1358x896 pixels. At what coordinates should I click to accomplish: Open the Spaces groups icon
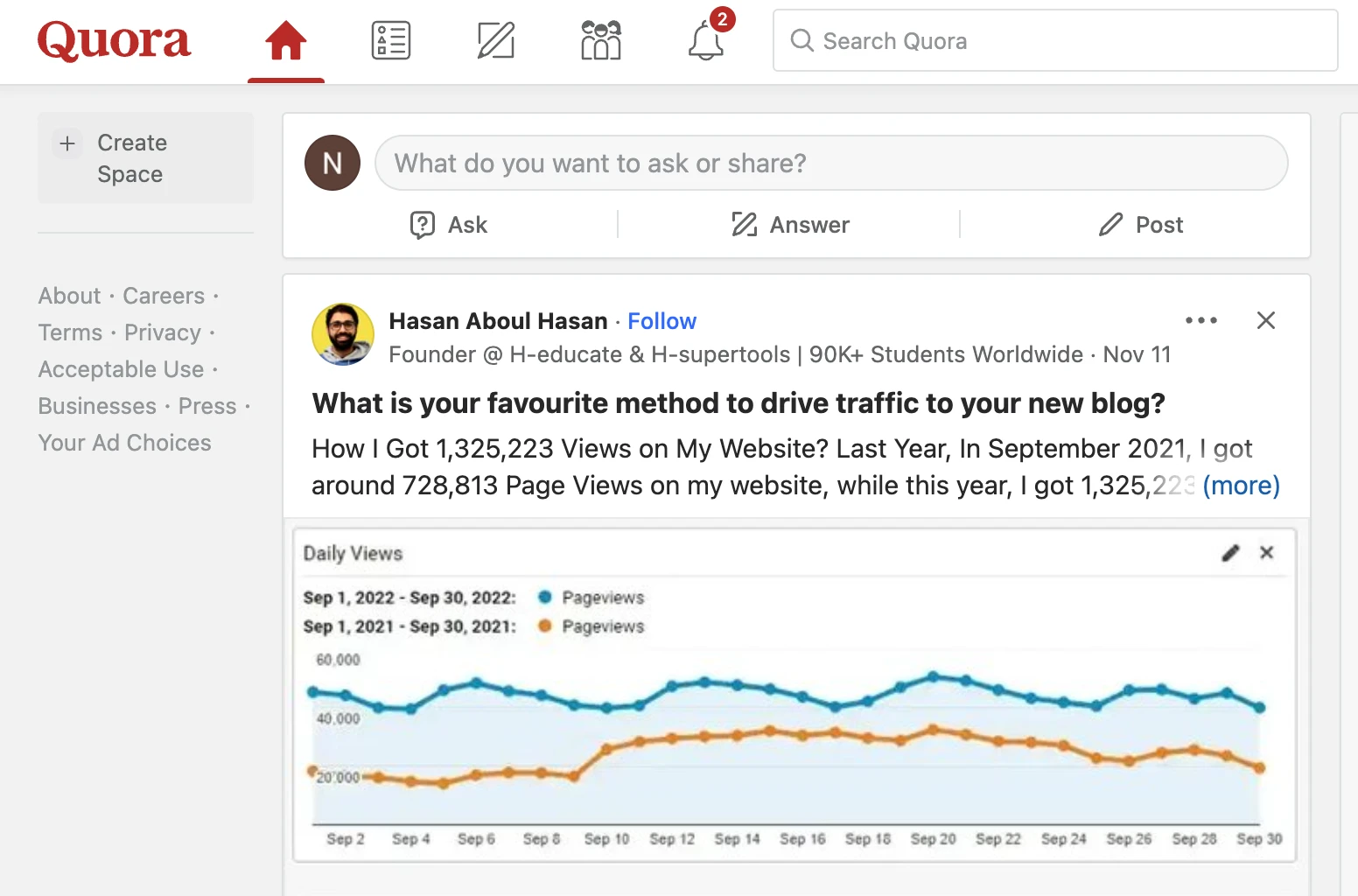point(600,39)
